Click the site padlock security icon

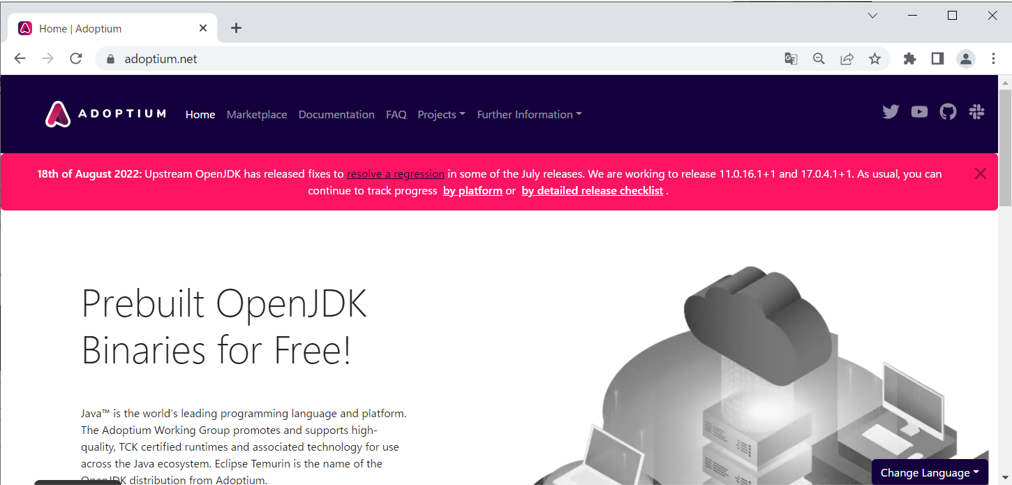pyautogui.click(x=110, y=59)
